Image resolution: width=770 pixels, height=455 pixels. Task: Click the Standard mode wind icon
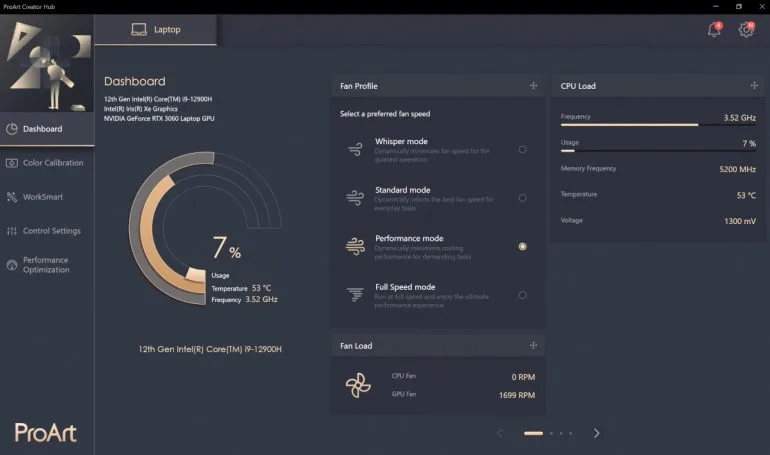point(355,197)
